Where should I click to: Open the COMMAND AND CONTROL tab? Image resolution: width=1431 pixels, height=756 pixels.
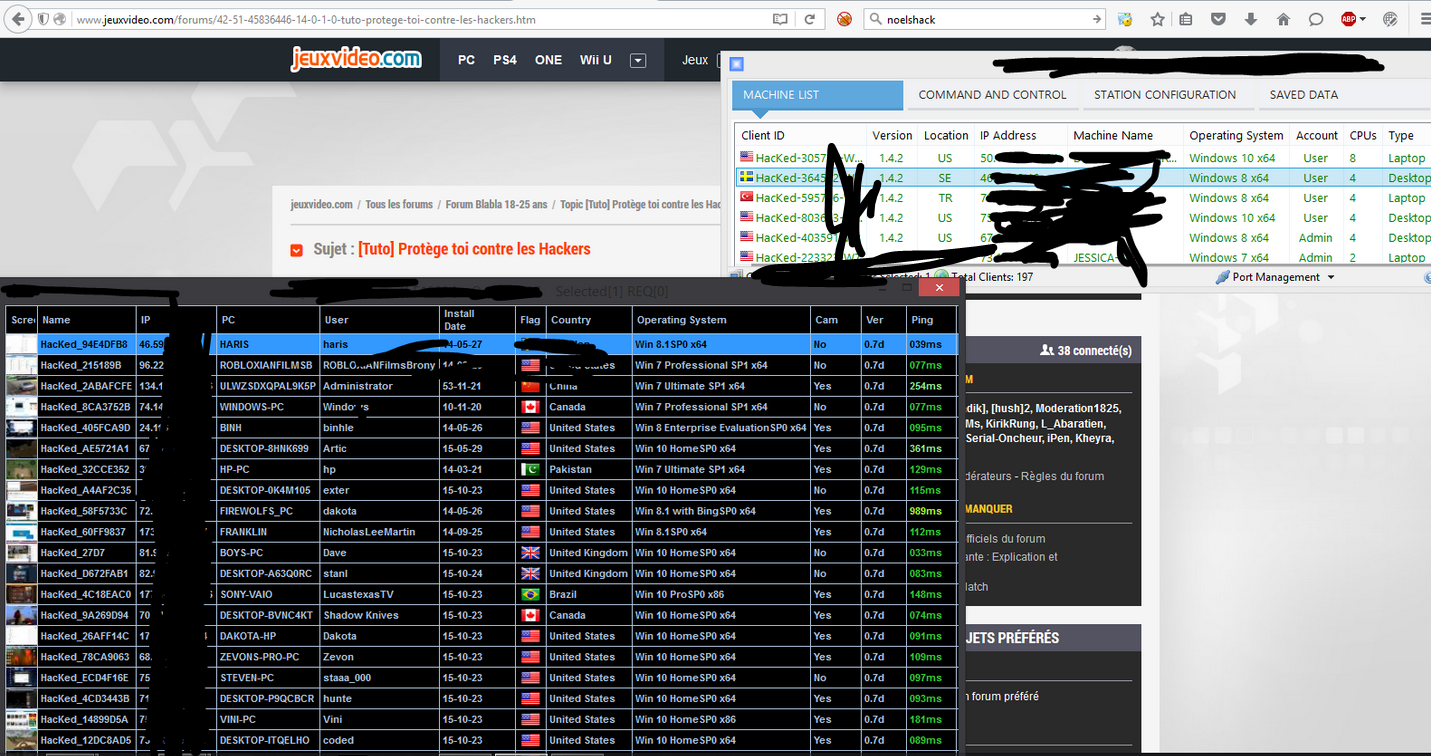pos(992,95)
